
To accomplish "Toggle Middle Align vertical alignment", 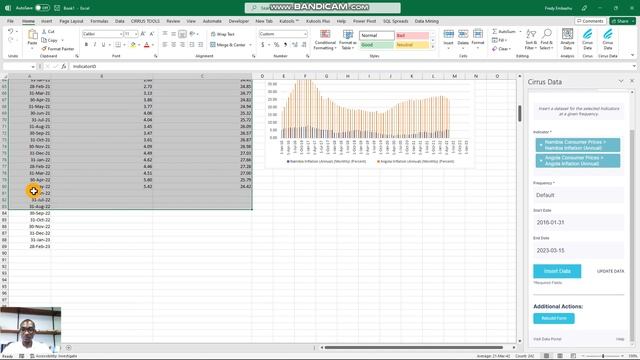I will (173, 34).
